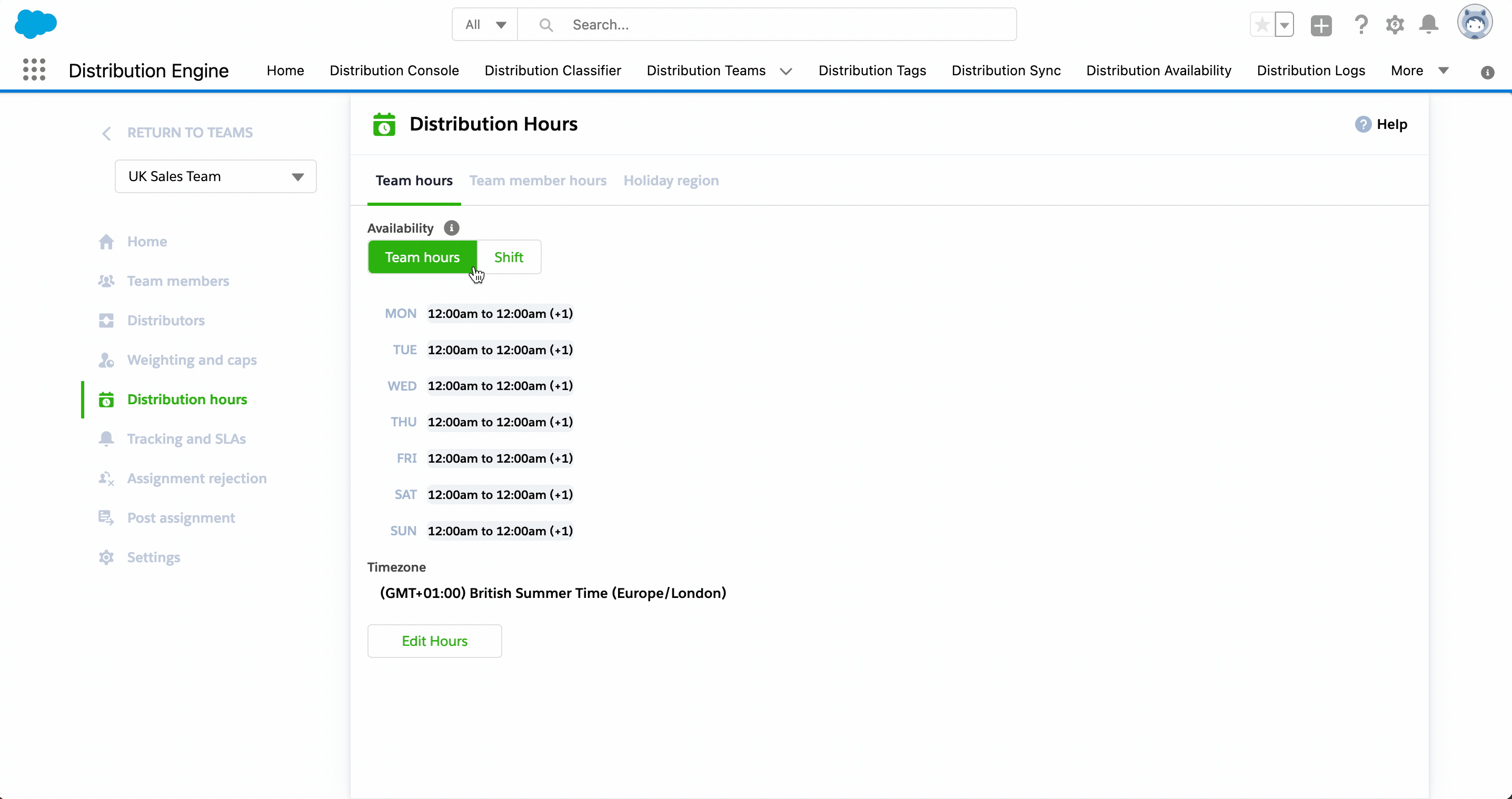Expand the Distribution Teams chevron menu
1512x799 pixels.
tap(786, 71)
